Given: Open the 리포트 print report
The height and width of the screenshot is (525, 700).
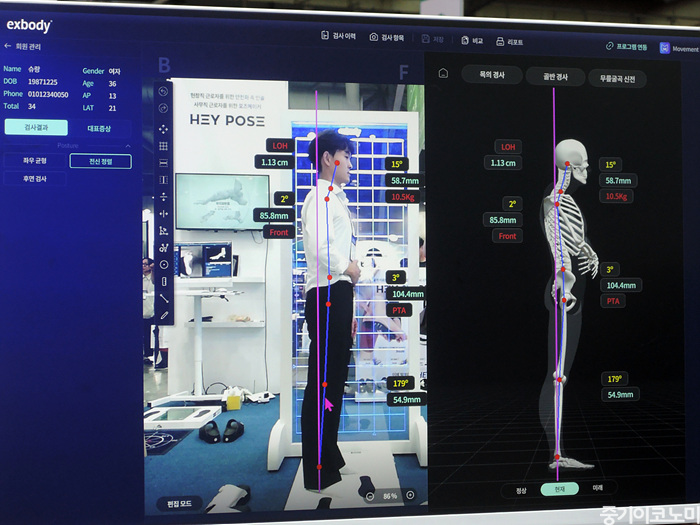Looking at the screenshot, I should pyautogui.click(x=509, y=42).
